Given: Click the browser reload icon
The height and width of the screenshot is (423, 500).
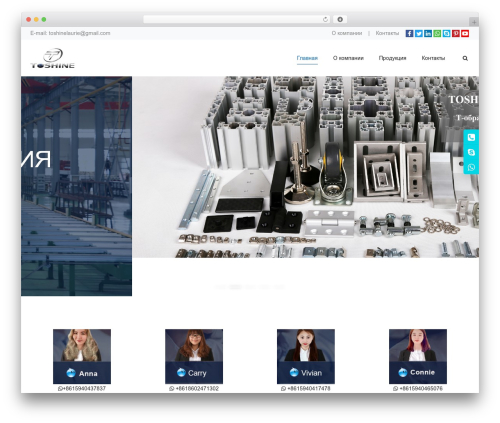Looking at the screenshot, I should 325,19.
